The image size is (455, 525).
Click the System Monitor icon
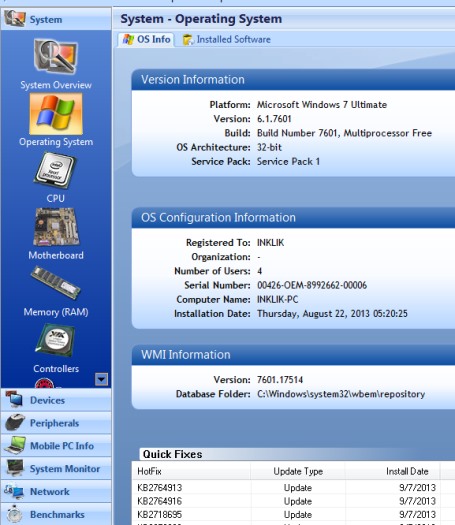pos(14,468)
